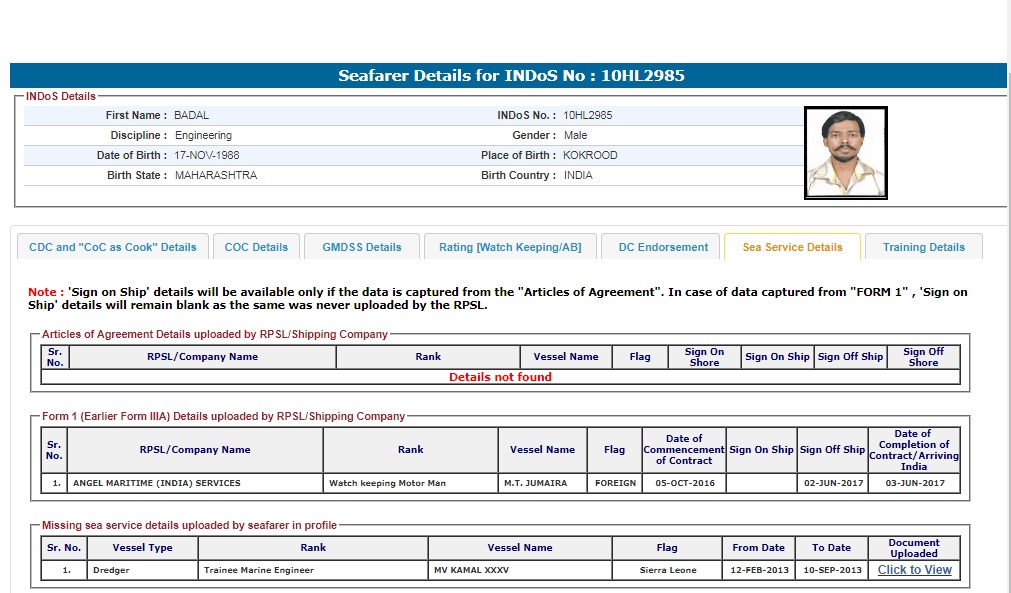This screenshot has height=593, width=1011.
Task: Select the date of birth value 17-NOV-1988
Action: click(207, 155)
